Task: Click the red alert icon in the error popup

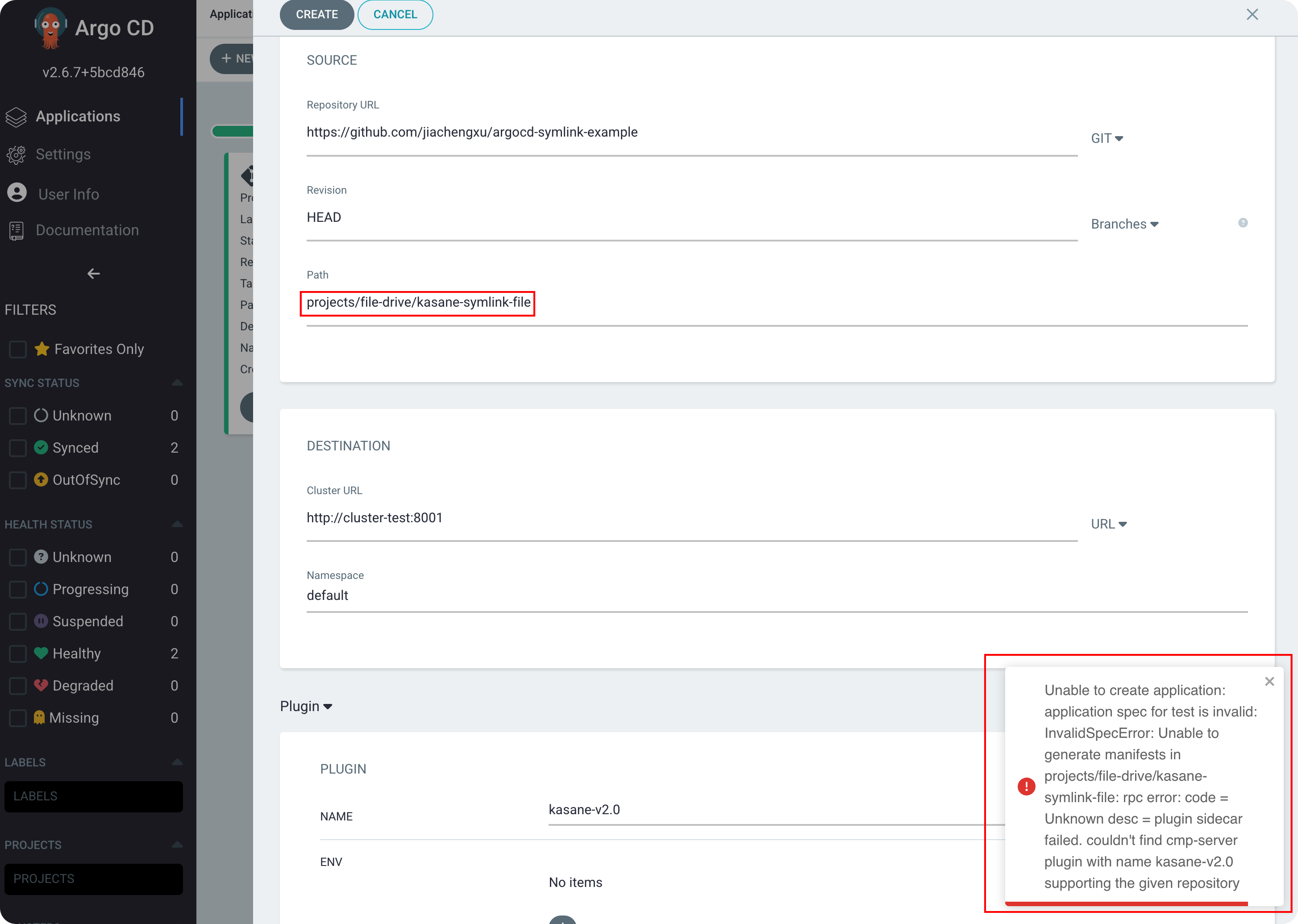Action: coord(1026,787)
